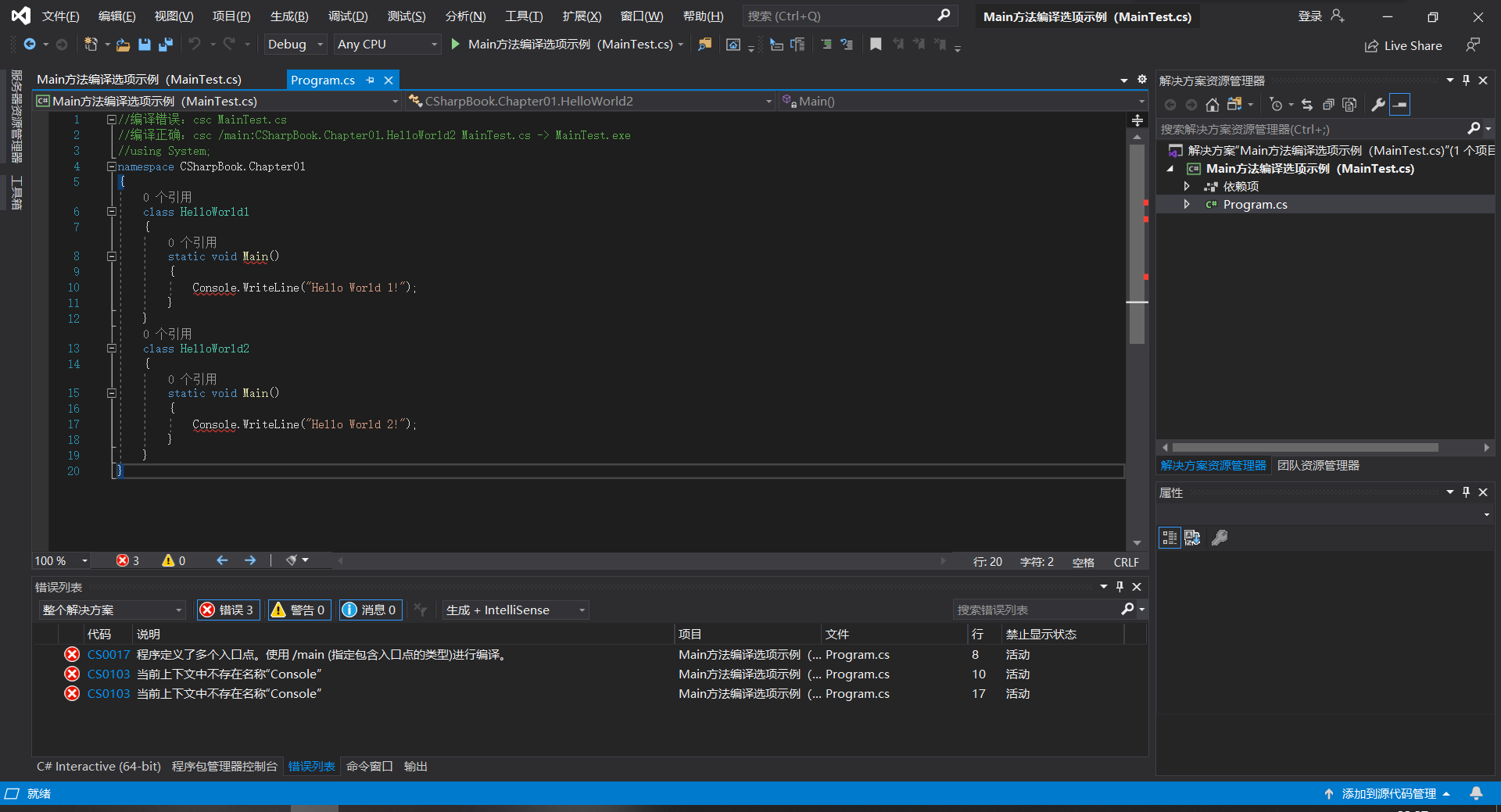Open the 工具(T) tools menu
Viewport: 1501px width, 812px height.
tap(524, 16)
